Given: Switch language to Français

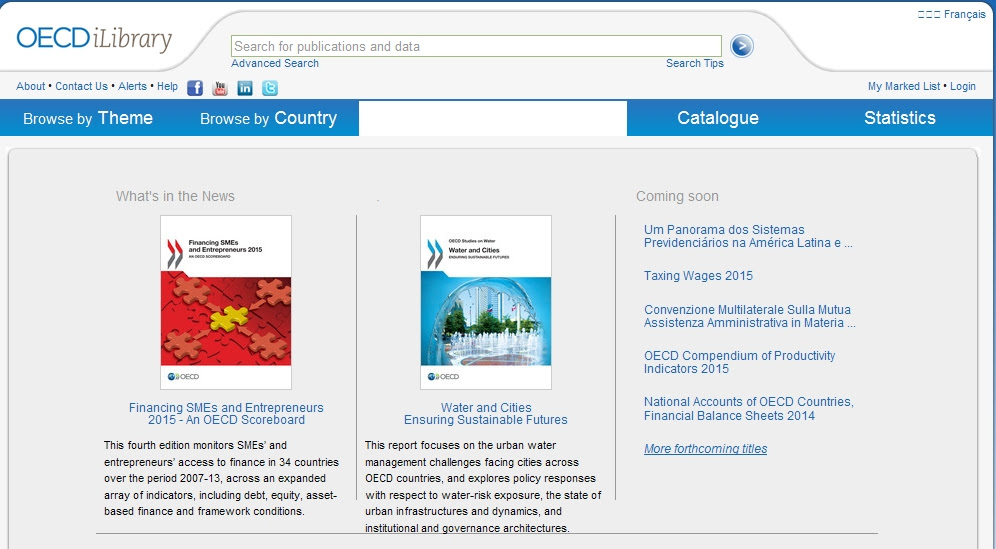Looking at the screenshot, I should click(964, 14).
